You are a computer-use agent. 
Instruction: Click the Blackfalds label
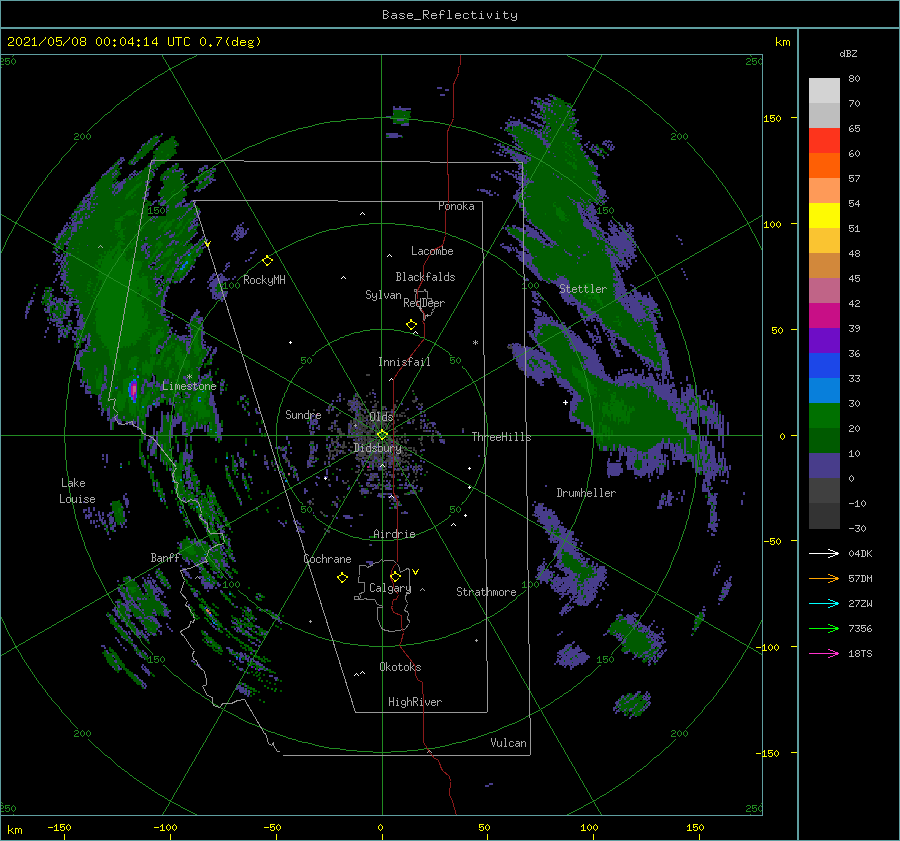(x=425, y=277)
